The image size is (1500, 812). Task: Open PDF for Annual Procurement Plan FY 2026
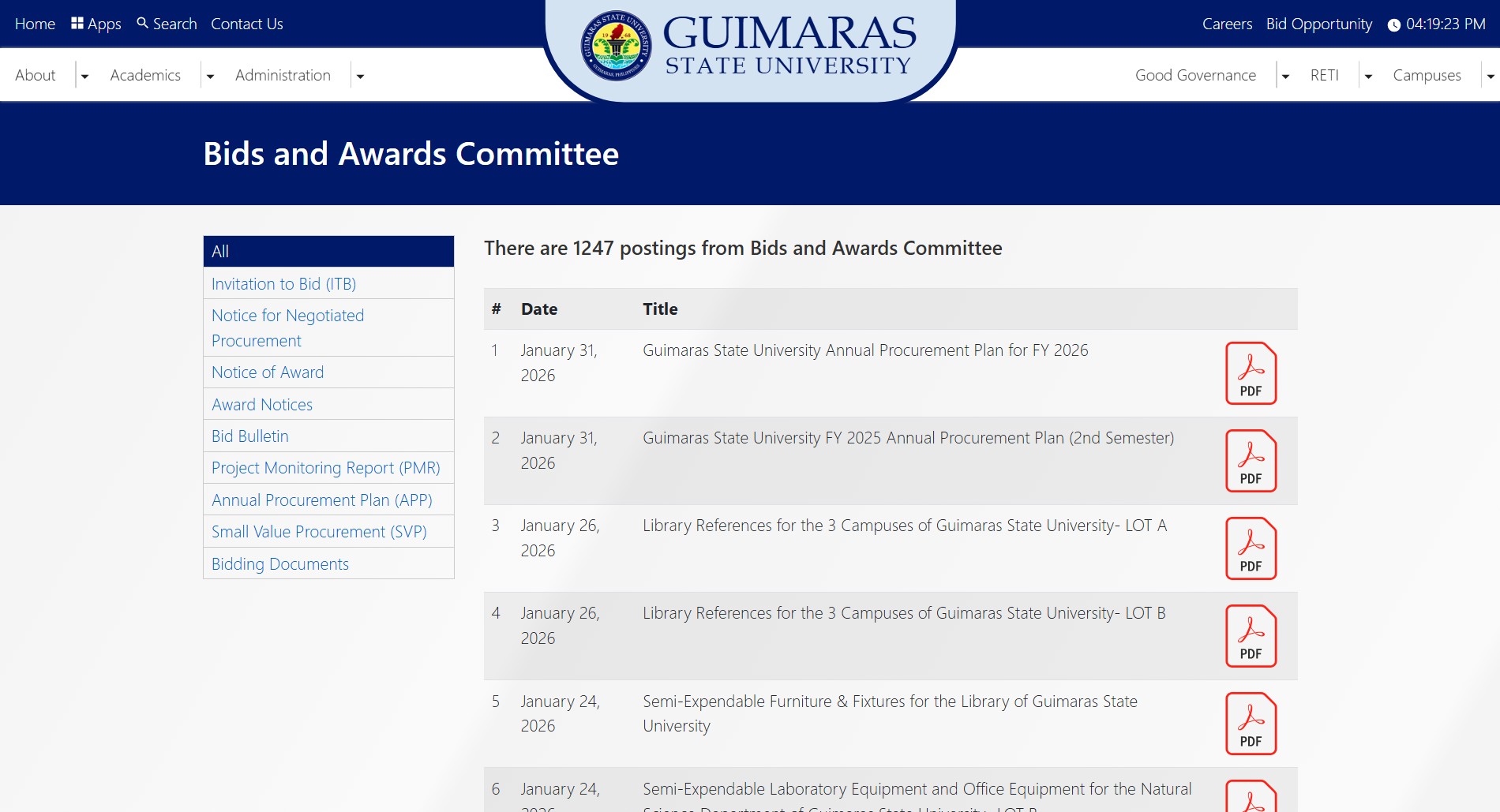[1251, 373]
